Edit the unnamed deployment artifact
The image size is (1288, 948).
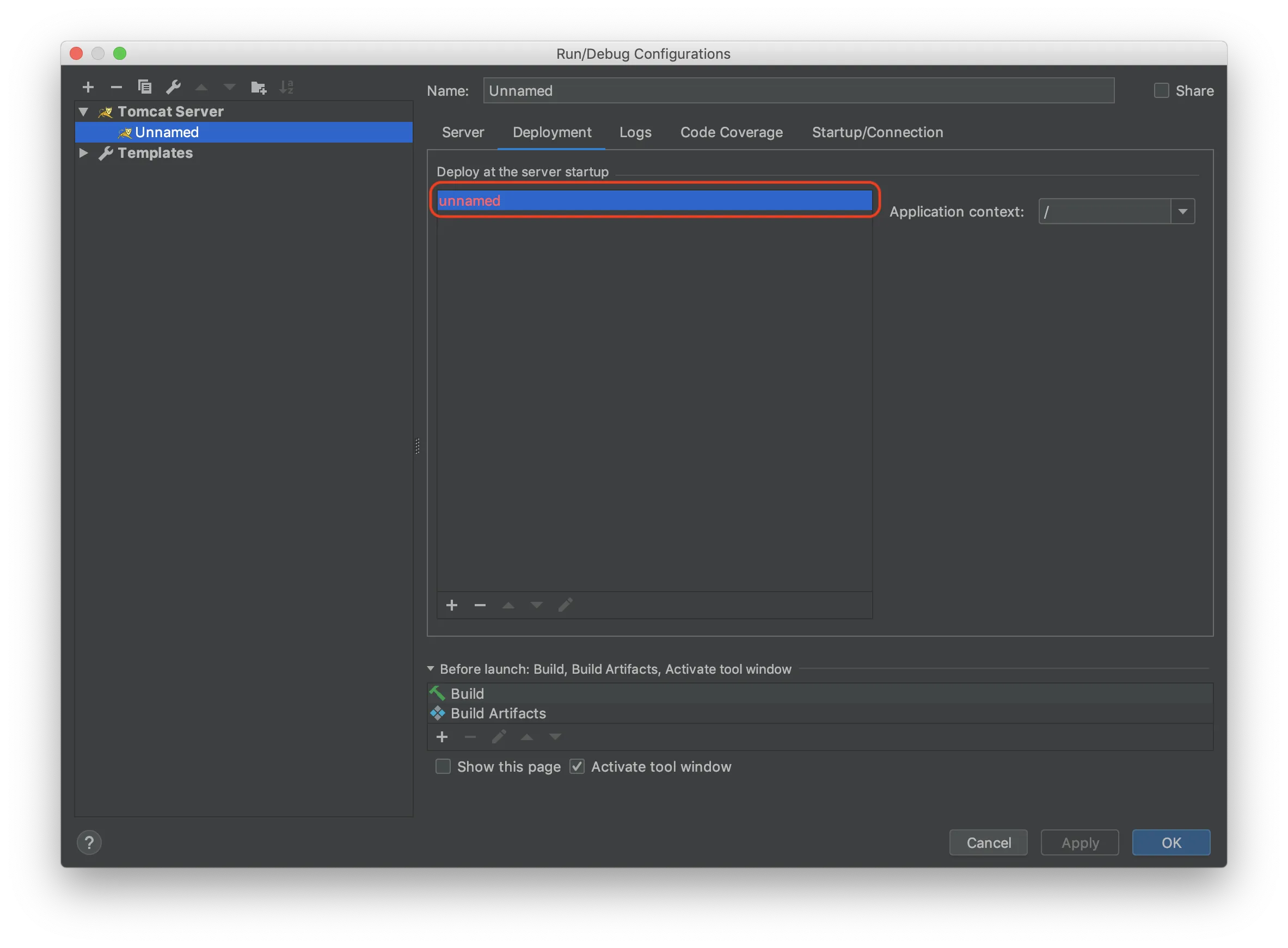(566, 605)
